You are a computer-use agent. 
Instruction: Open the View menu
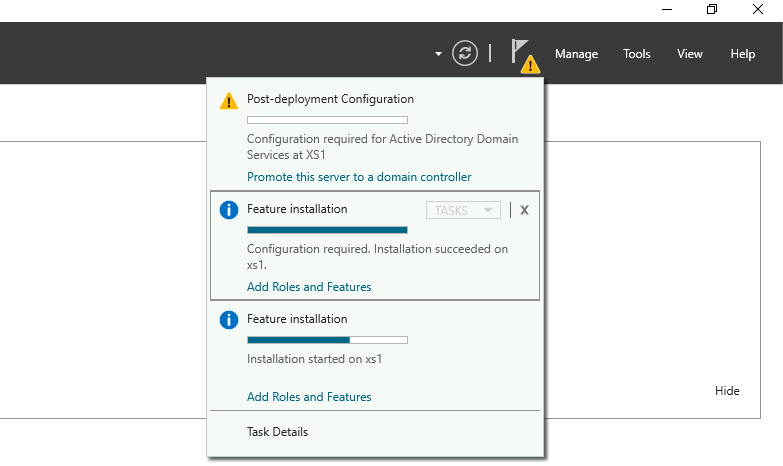pyautogui.click(x=690, y=54)
